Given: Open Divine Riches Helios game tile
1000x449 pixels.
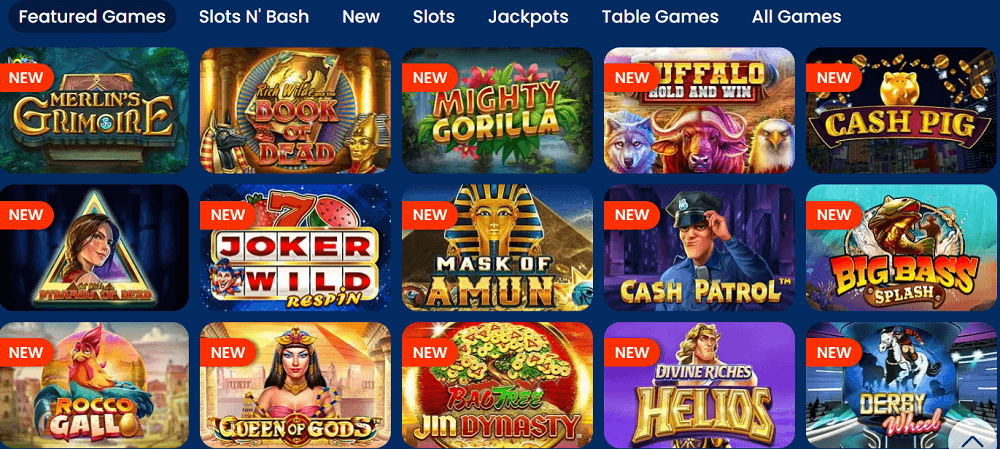Looking at the screenshot, I should click(x=700, y=385).
